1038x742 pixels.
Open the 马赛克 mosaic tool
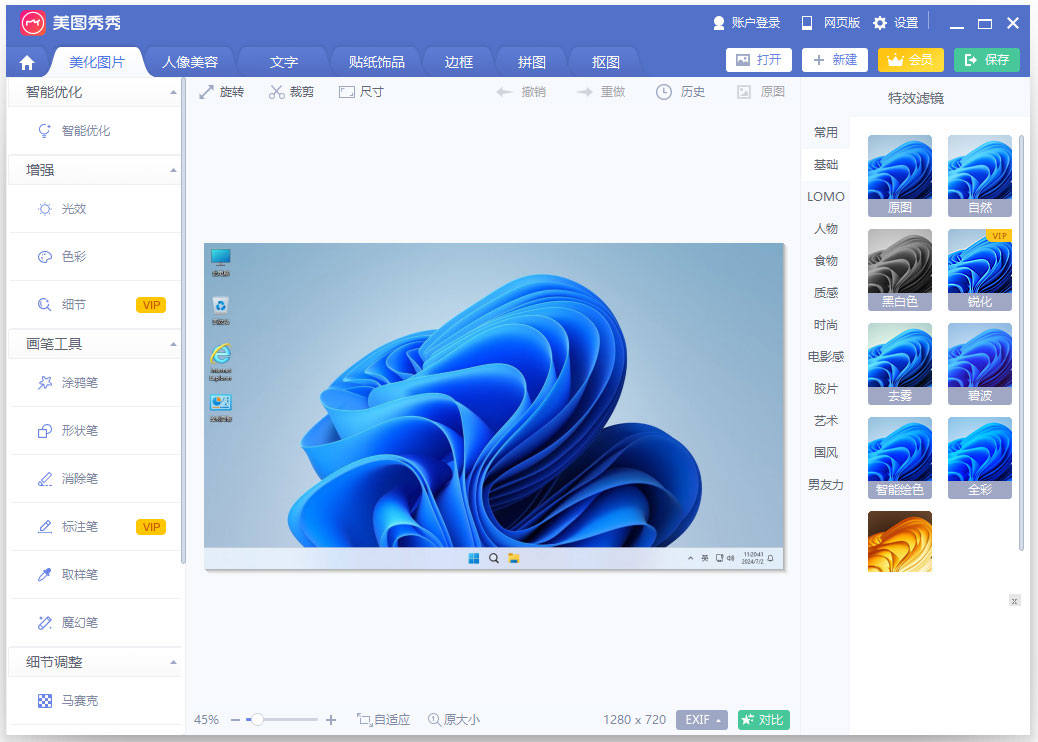pyautogui.click(x=86, y=700)
